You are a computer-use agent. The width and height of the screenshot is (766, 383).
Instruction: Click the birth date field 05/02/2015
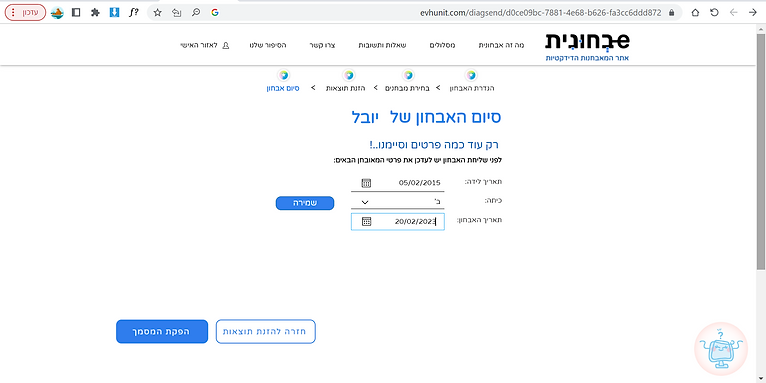398,183
